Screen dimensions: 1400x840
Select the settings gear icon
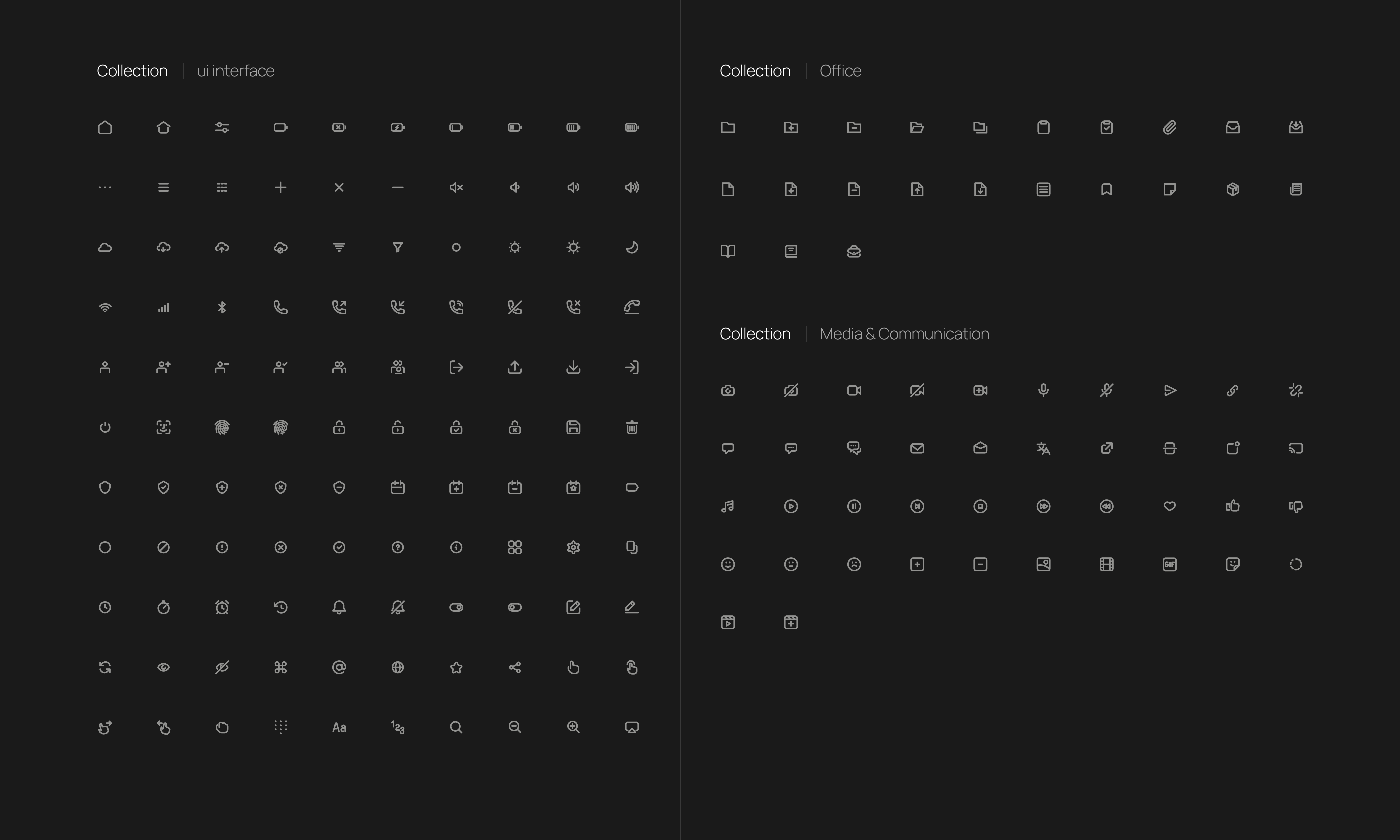click(573, 547)
